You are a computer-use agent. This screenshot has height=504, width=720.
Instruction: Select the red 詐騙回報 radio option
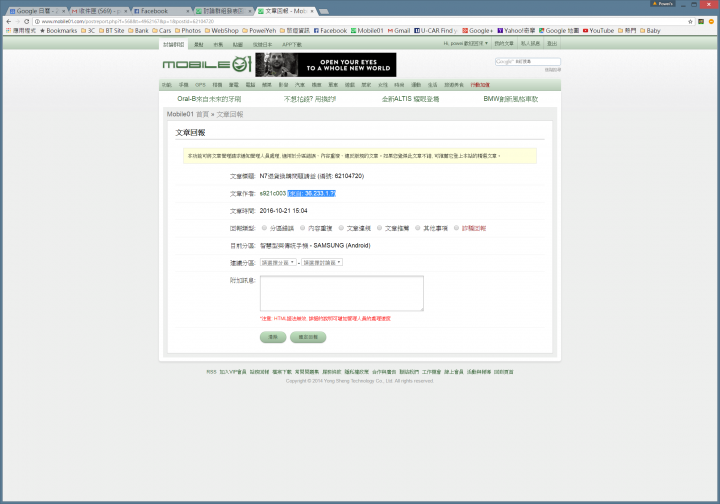456,228
